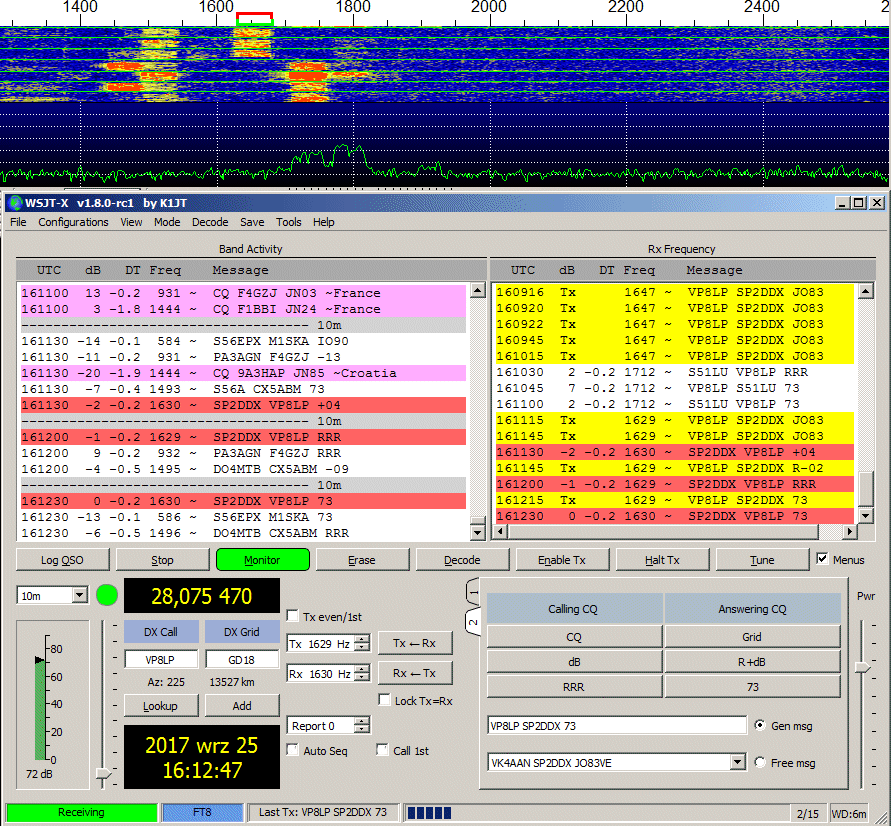Click the Erase button
The image size is (891, 826).
[x=363, y=560]
